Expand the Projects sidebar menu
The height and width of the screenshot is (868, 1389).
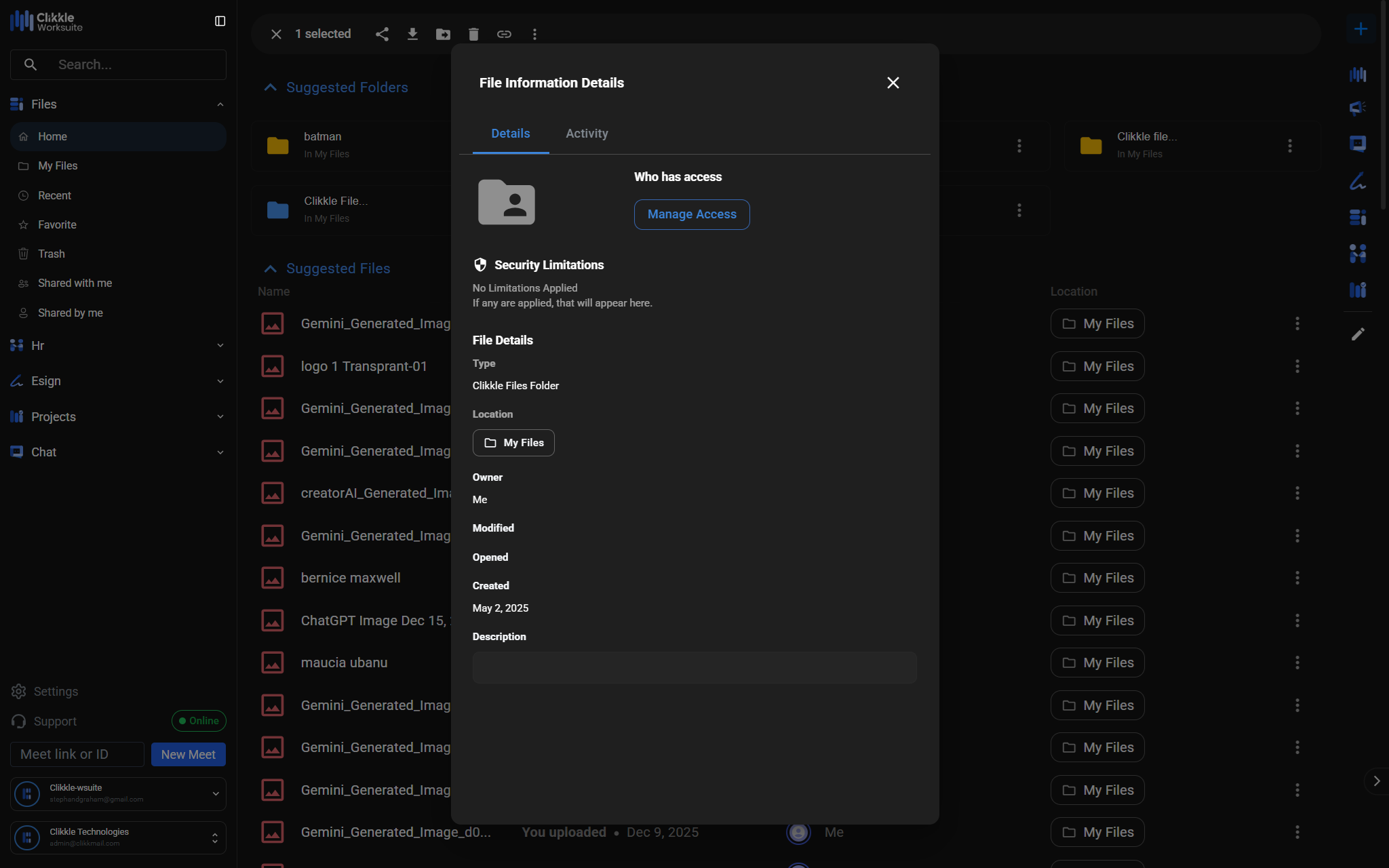pos(118,416)
